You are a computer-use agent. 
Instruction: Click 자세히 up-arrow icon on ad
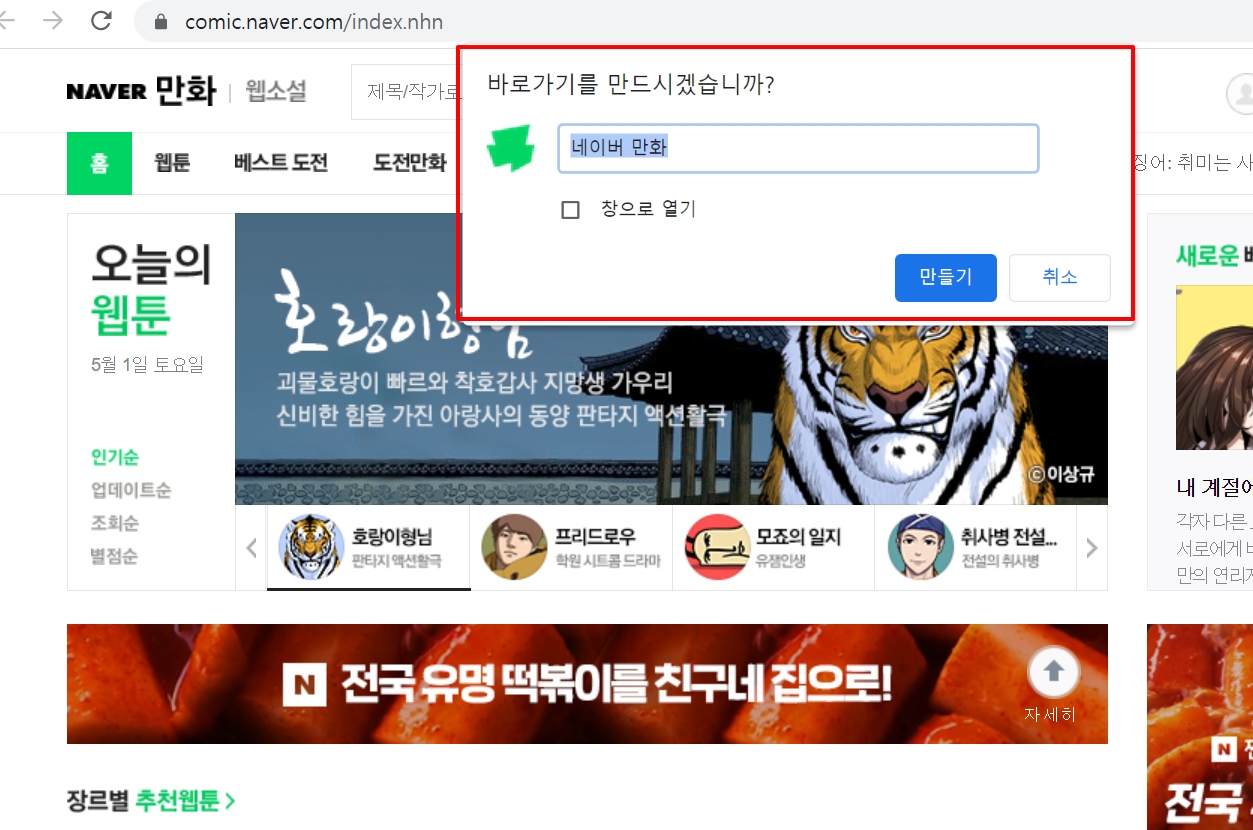pyautogui.click(x=1053, y=673)
